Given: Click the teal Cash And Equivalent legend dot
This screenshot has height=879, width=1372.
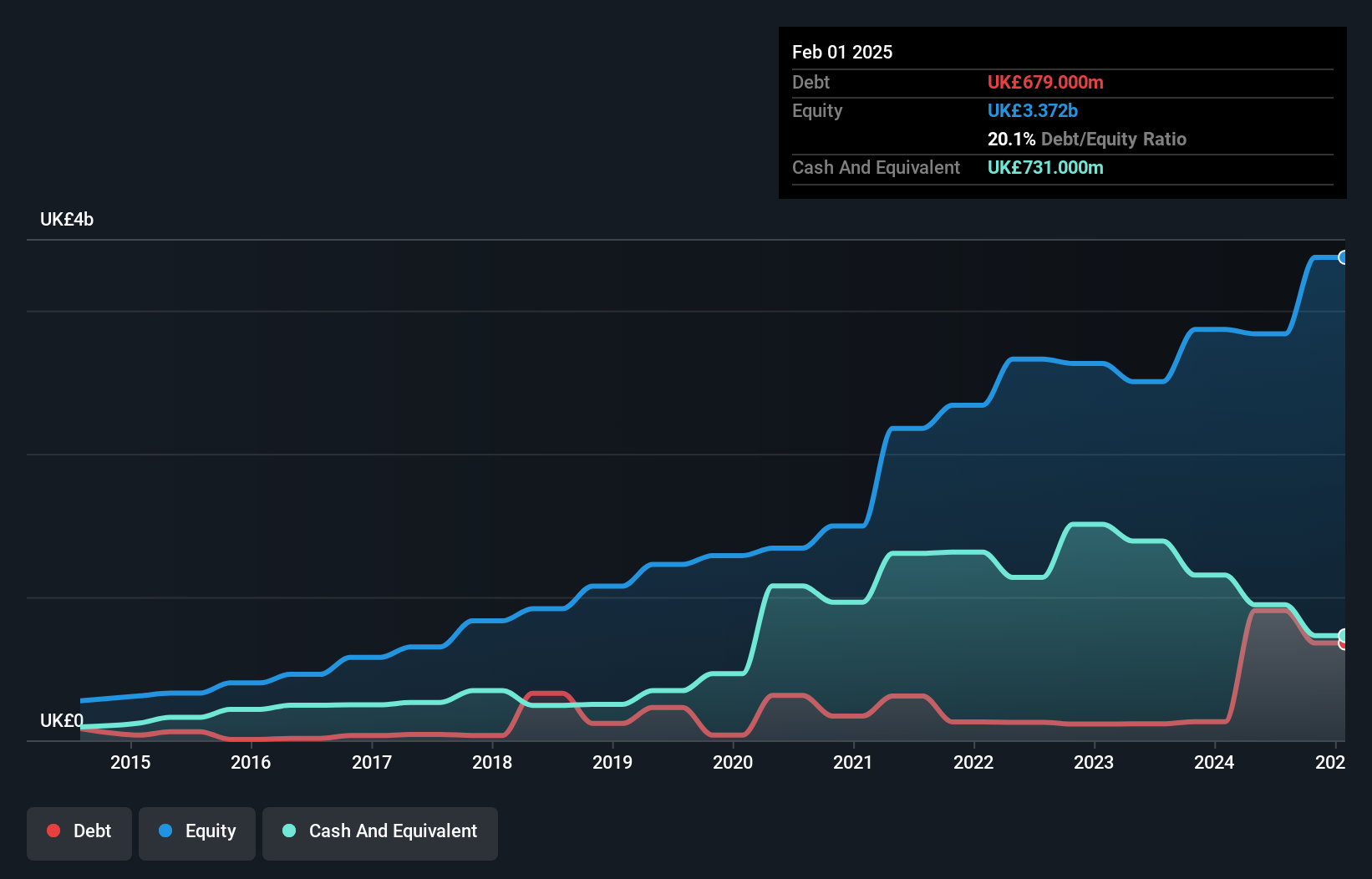Looking at the screenshot, I should click(x=289, y=831).
